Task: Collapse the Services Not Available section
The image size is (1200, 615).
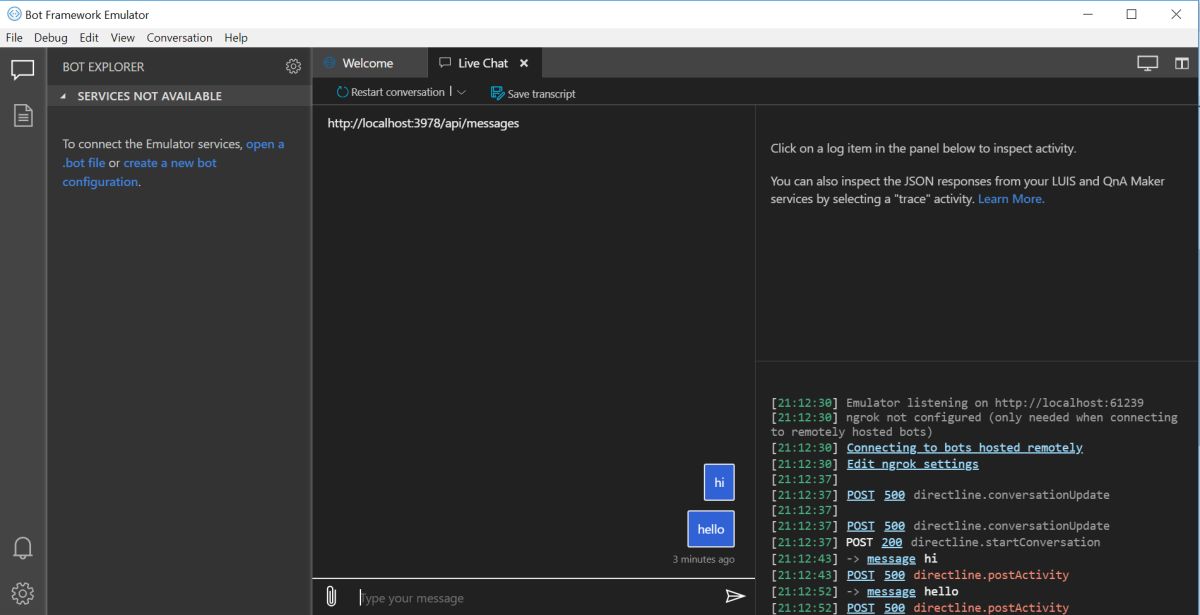Action: 63,96
